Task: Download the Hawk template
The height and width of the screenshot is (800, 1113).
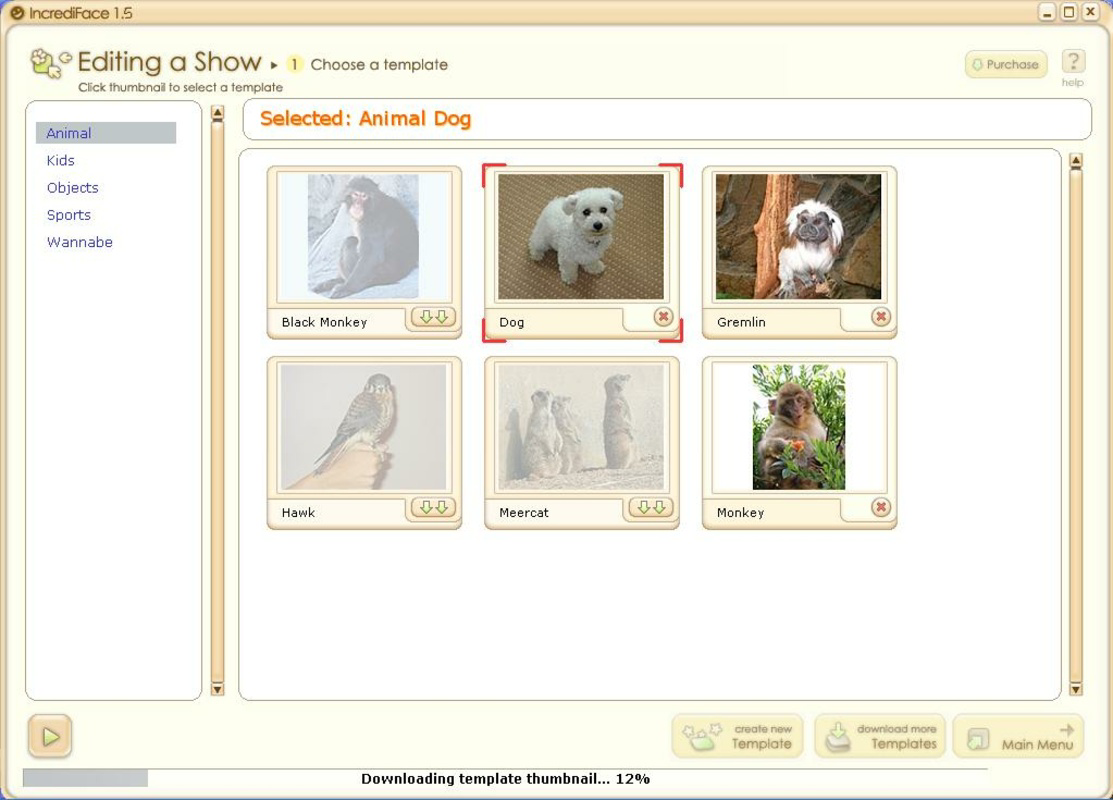Action: pyautogui.click(x=432, y=508)
